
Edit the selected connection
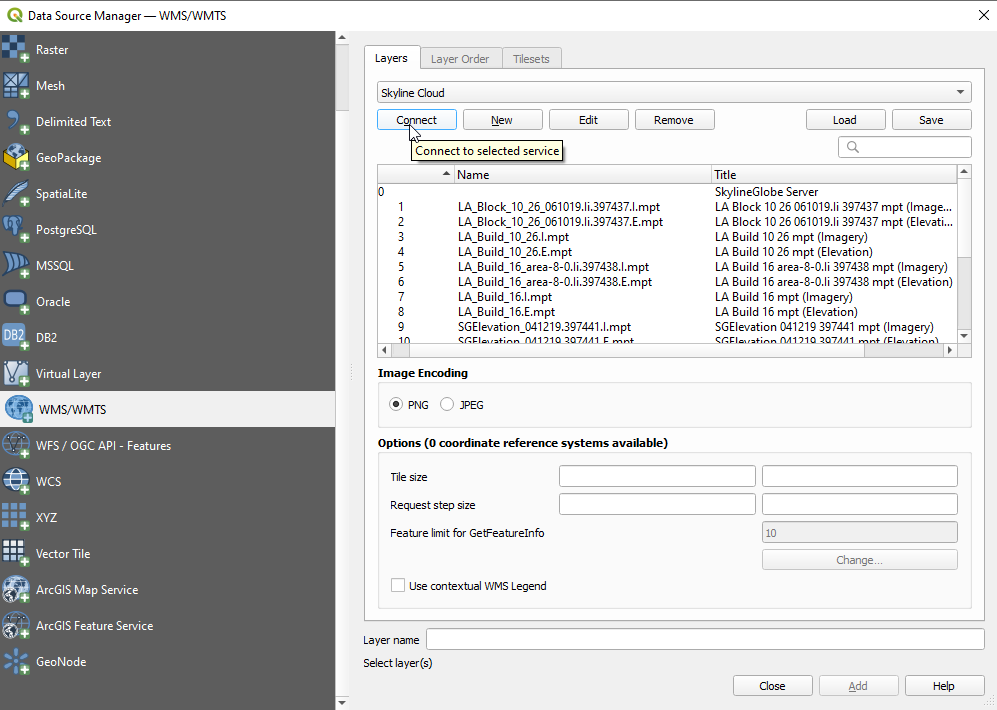588,119
